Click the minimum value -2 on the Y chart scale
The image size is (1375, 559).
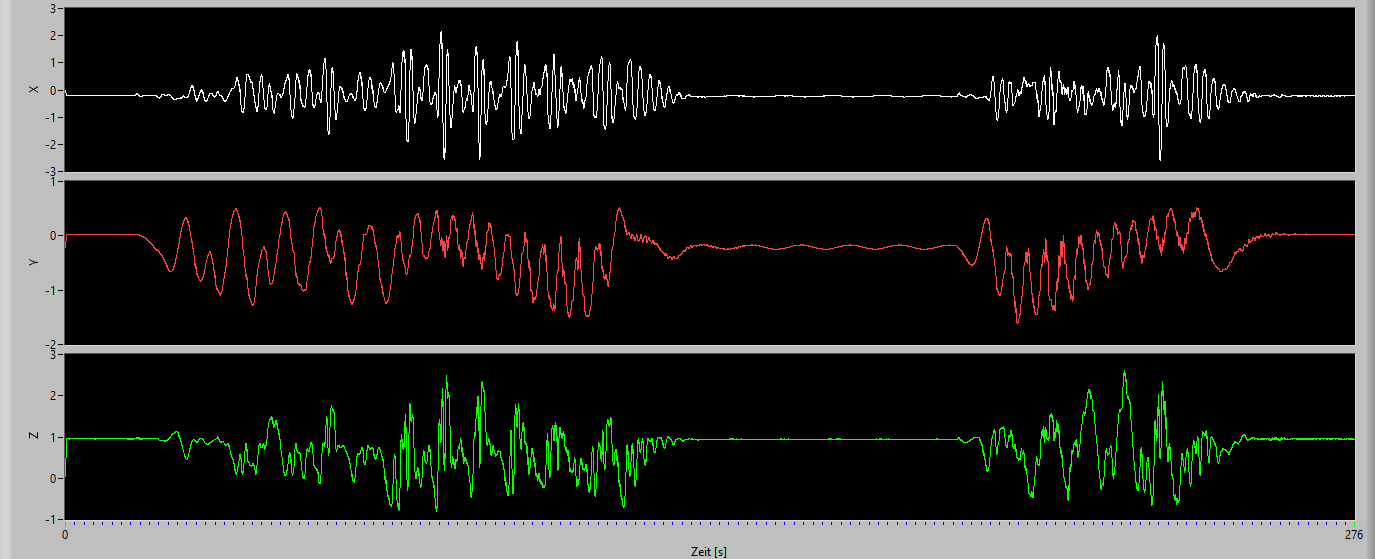53,344
